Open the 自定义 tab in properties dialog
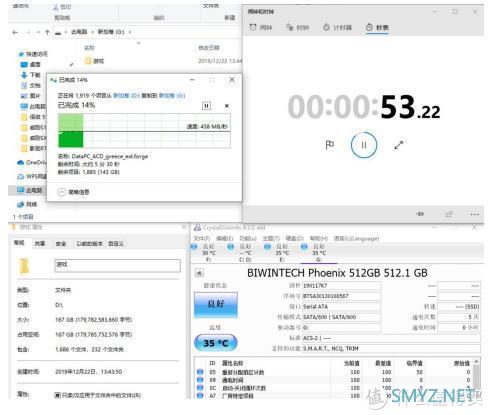The height and width of the screenshot is (415, 488). click(x=116, y=244)
